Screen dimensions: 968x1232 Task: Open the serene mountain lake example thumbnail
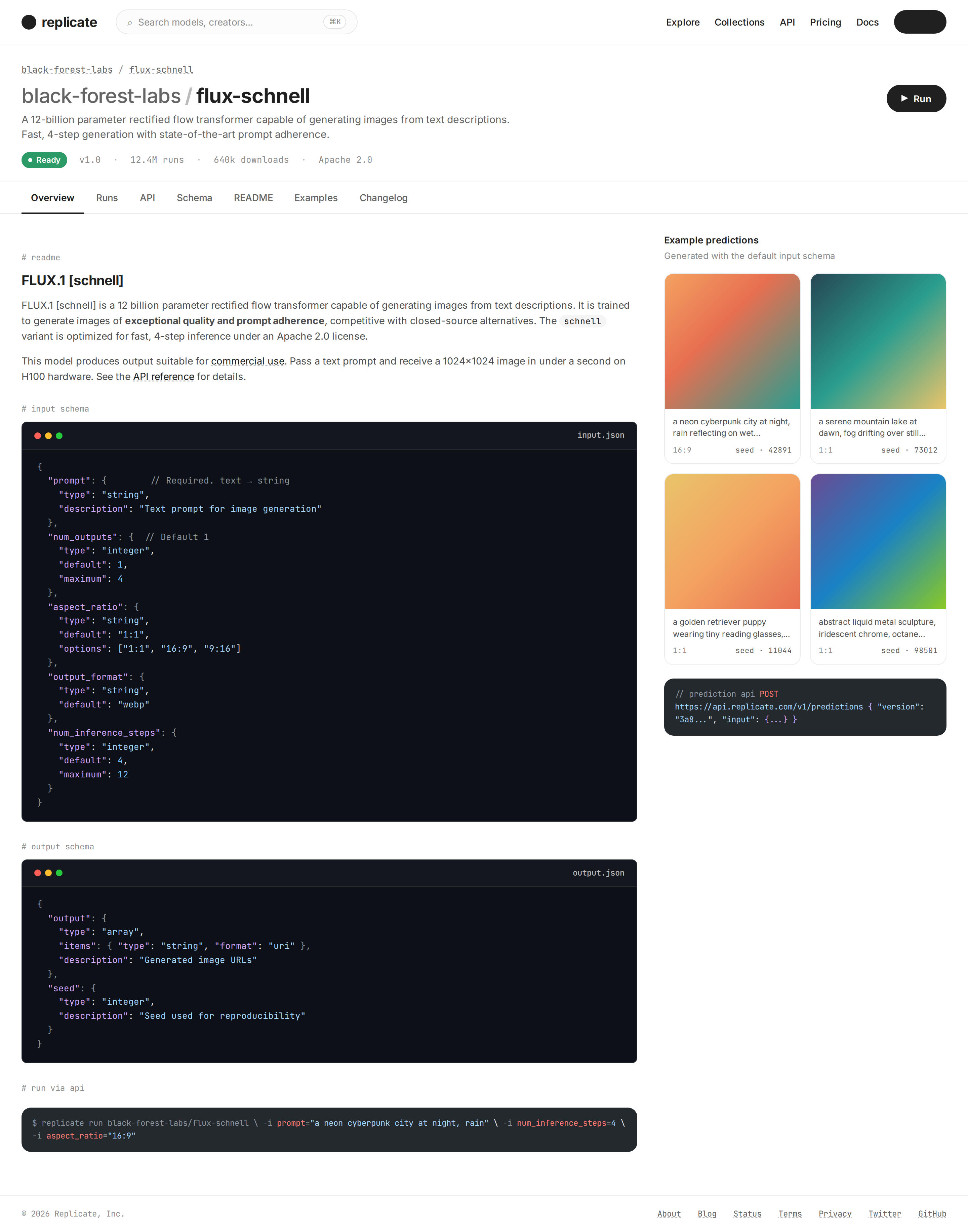878,341
